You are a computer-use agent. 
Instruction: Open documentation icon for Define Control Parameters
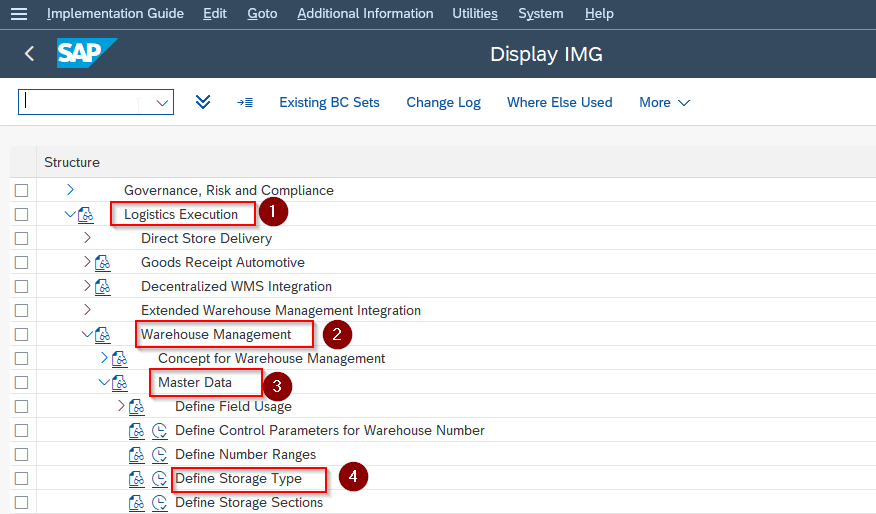click(x=137, y=431)
